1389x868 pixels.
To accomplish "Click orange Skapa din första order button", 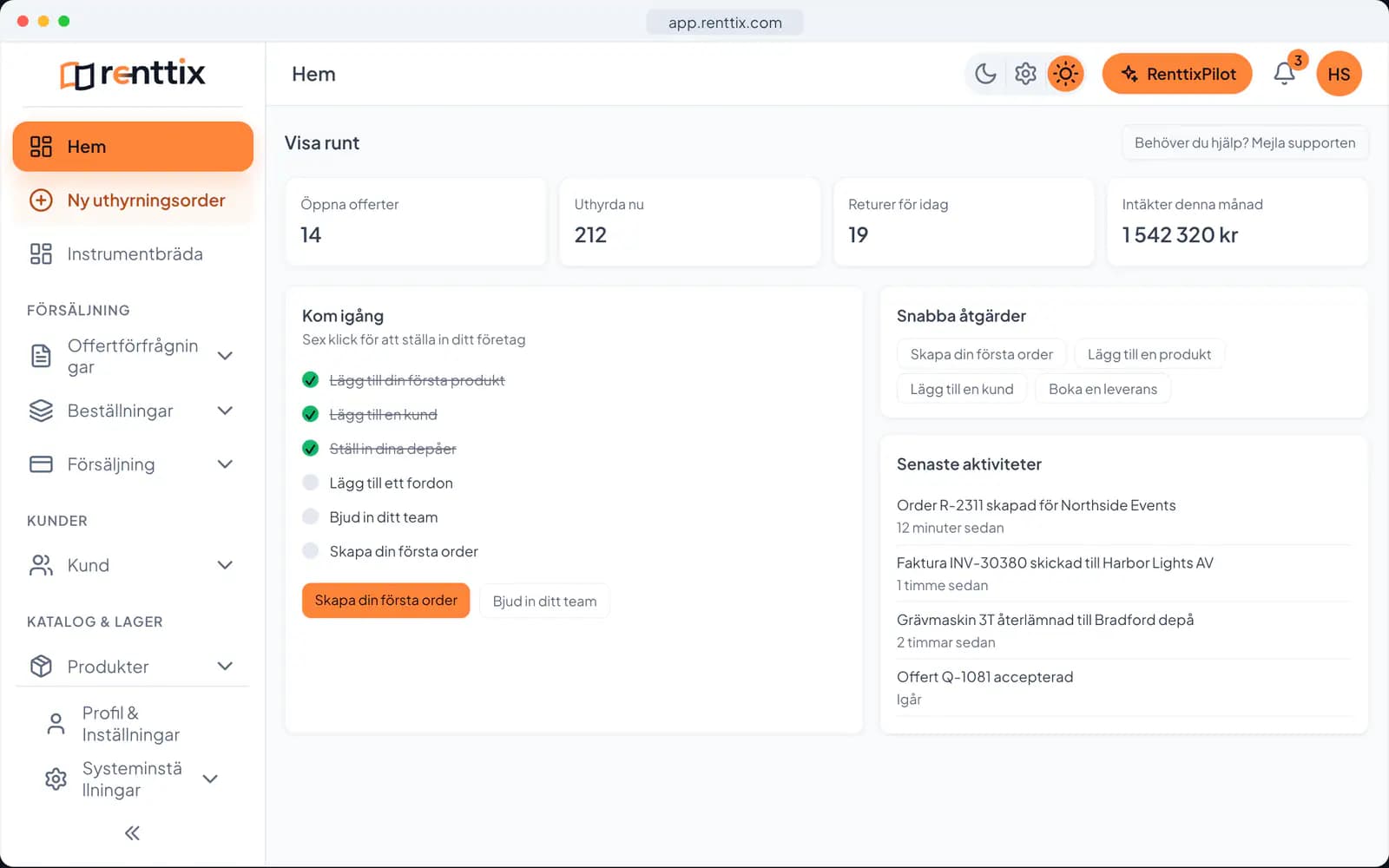I will pyautogui.click(x=385, y=601).
